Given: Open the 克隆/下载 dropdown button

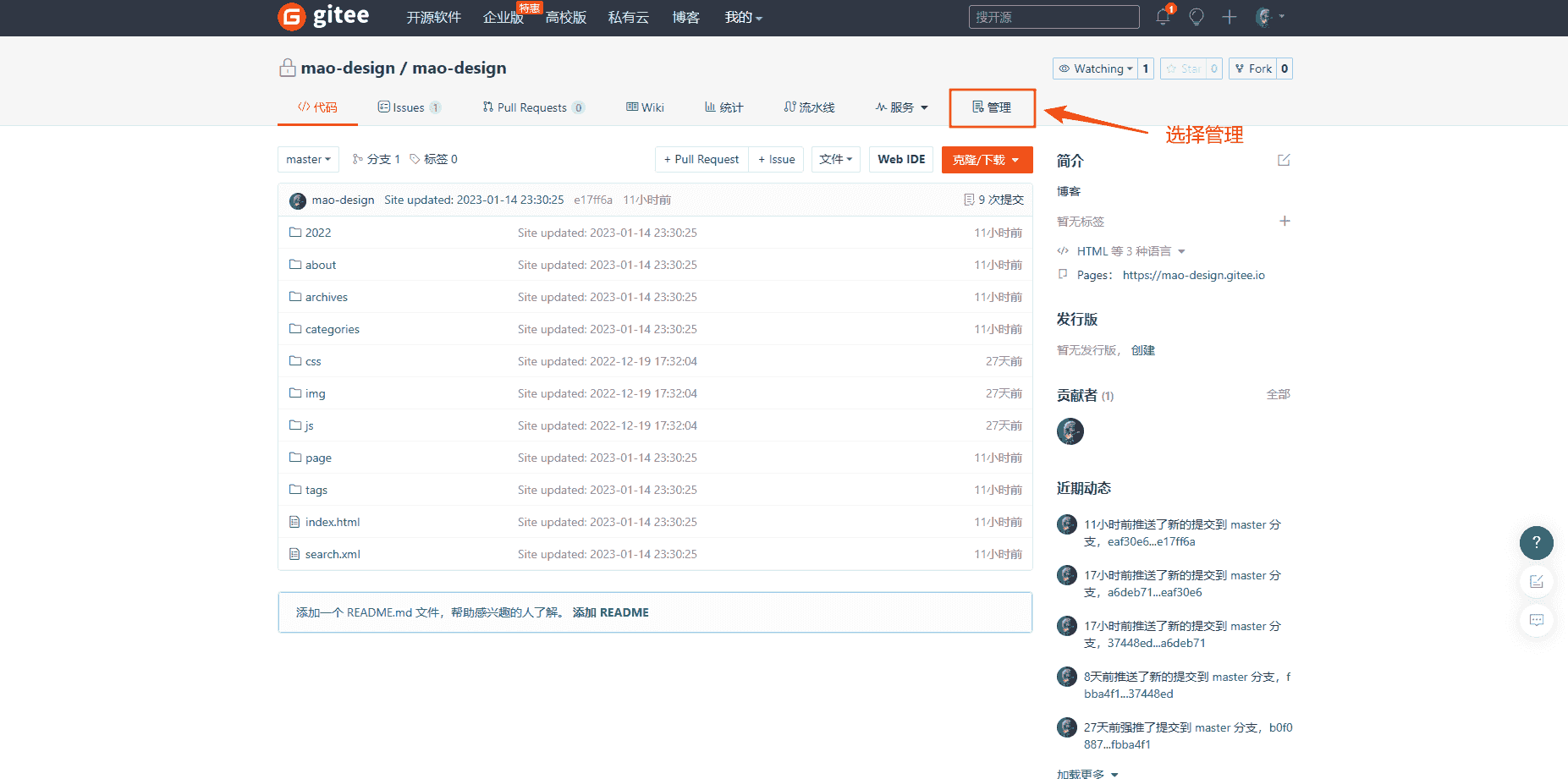Looking at the screenshot, I should click(986, 160).
